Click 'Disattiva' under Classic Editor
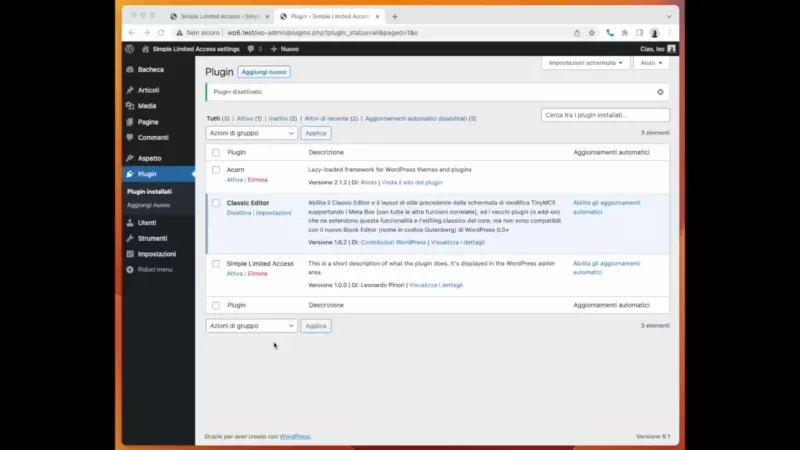Screen dimensions: 800x450 coord(238,213)
